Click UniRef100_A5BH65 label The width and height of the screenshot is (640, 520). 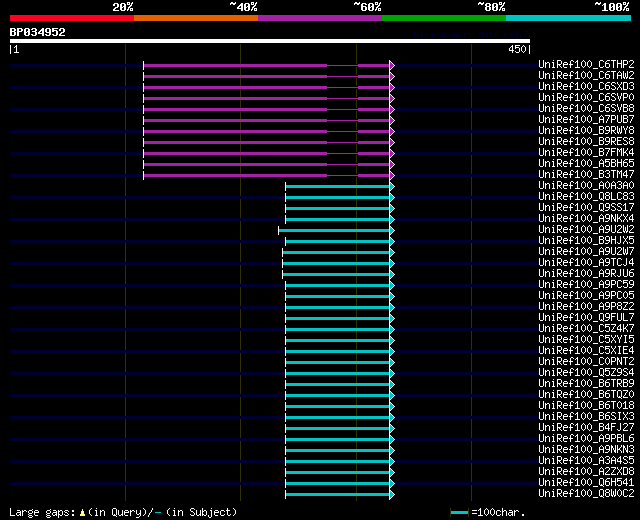pos(586,164)
